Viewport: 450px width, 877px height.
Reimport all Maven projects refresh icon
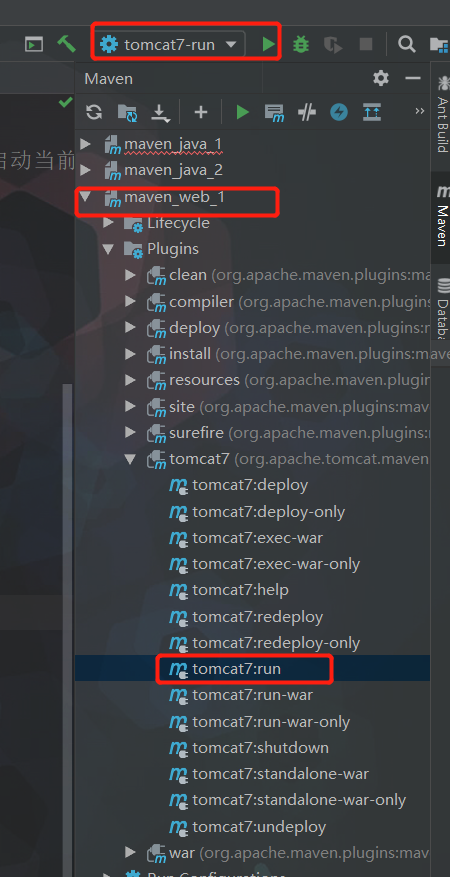click(94, 112)
